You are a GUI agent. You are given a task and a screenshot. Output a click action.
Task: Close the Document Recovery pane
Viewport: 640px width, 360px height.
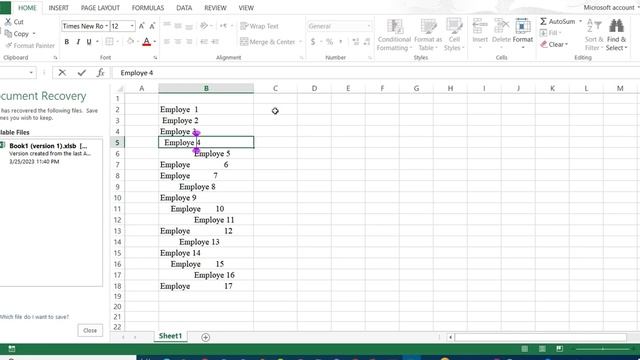pyautogui.click(x=90, y=330)
